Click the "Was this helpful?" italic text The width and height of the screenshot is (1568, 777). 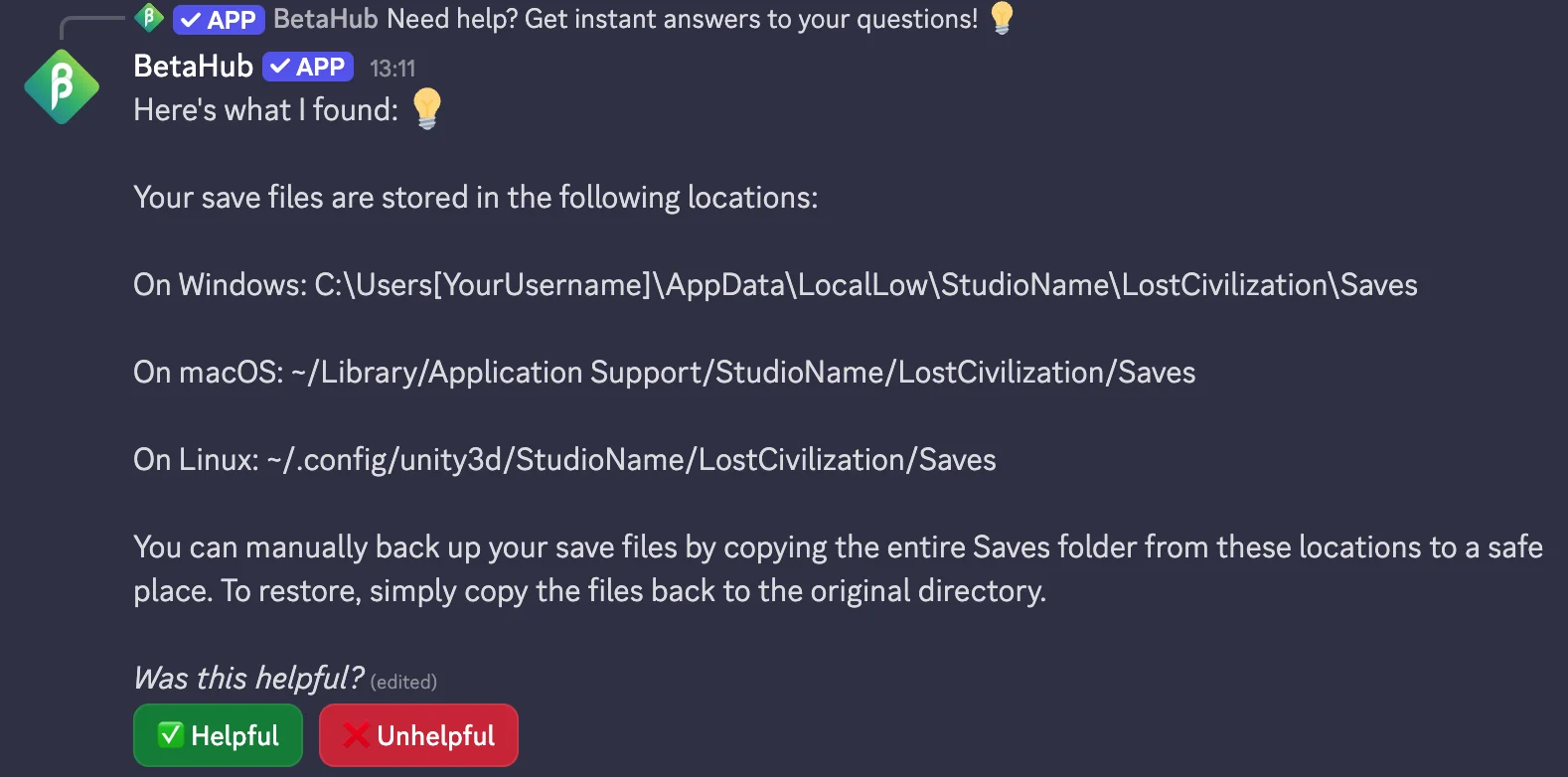[x=248, y=679]
